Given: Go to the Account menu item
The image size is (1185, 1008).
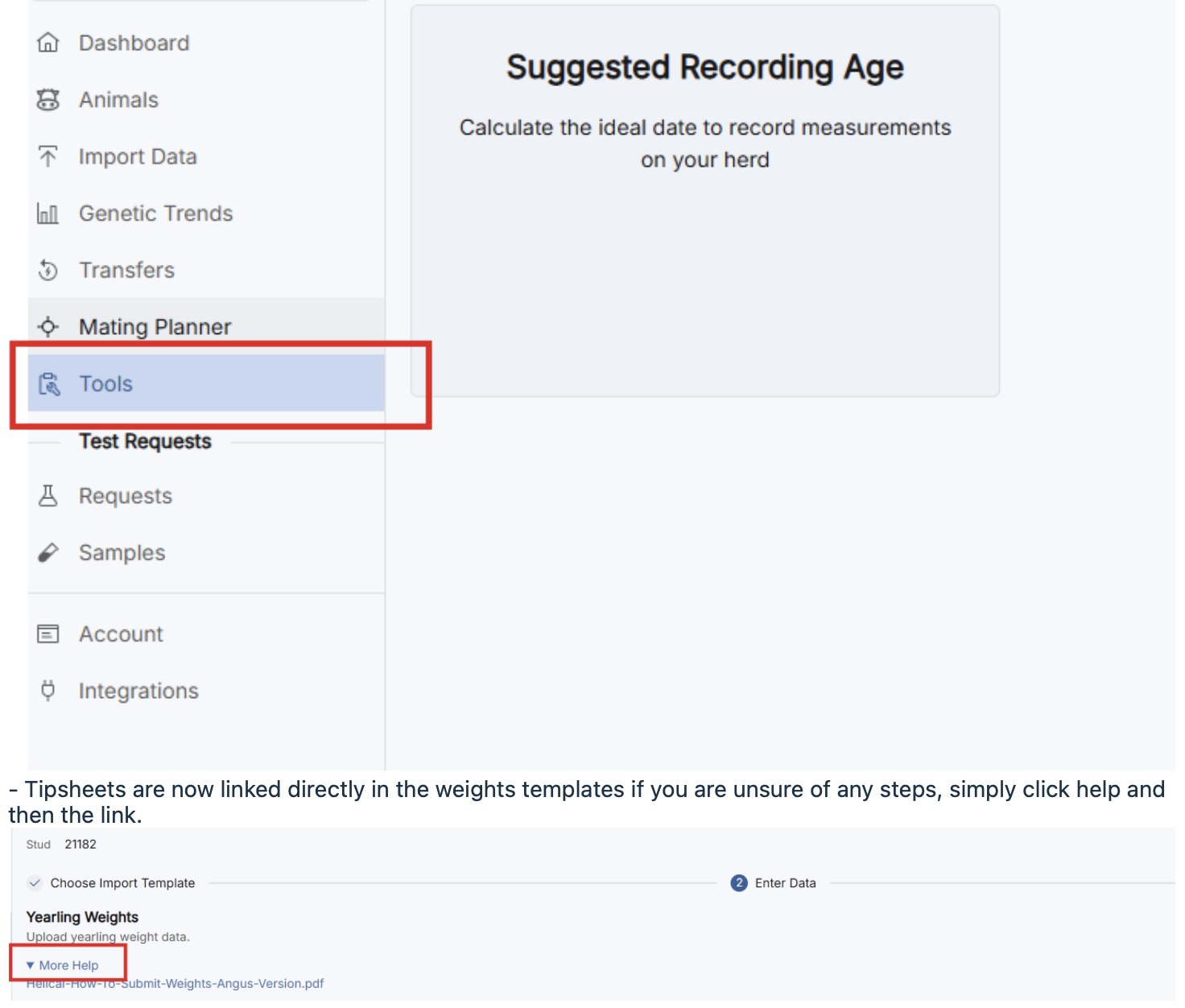Looking at the screenshot, I should (121, 634).
